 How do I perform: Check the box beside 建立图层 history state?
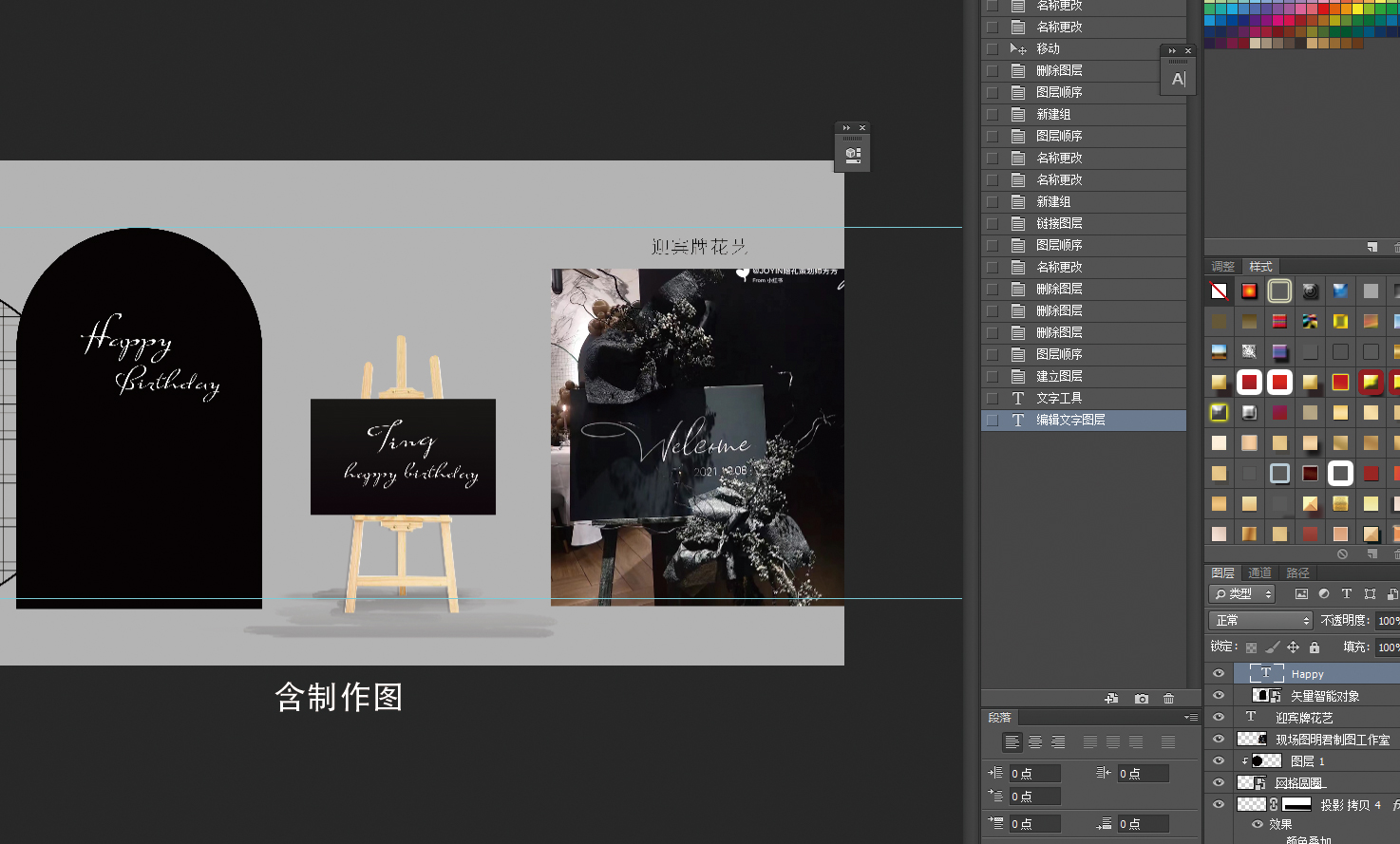[993, 376]
